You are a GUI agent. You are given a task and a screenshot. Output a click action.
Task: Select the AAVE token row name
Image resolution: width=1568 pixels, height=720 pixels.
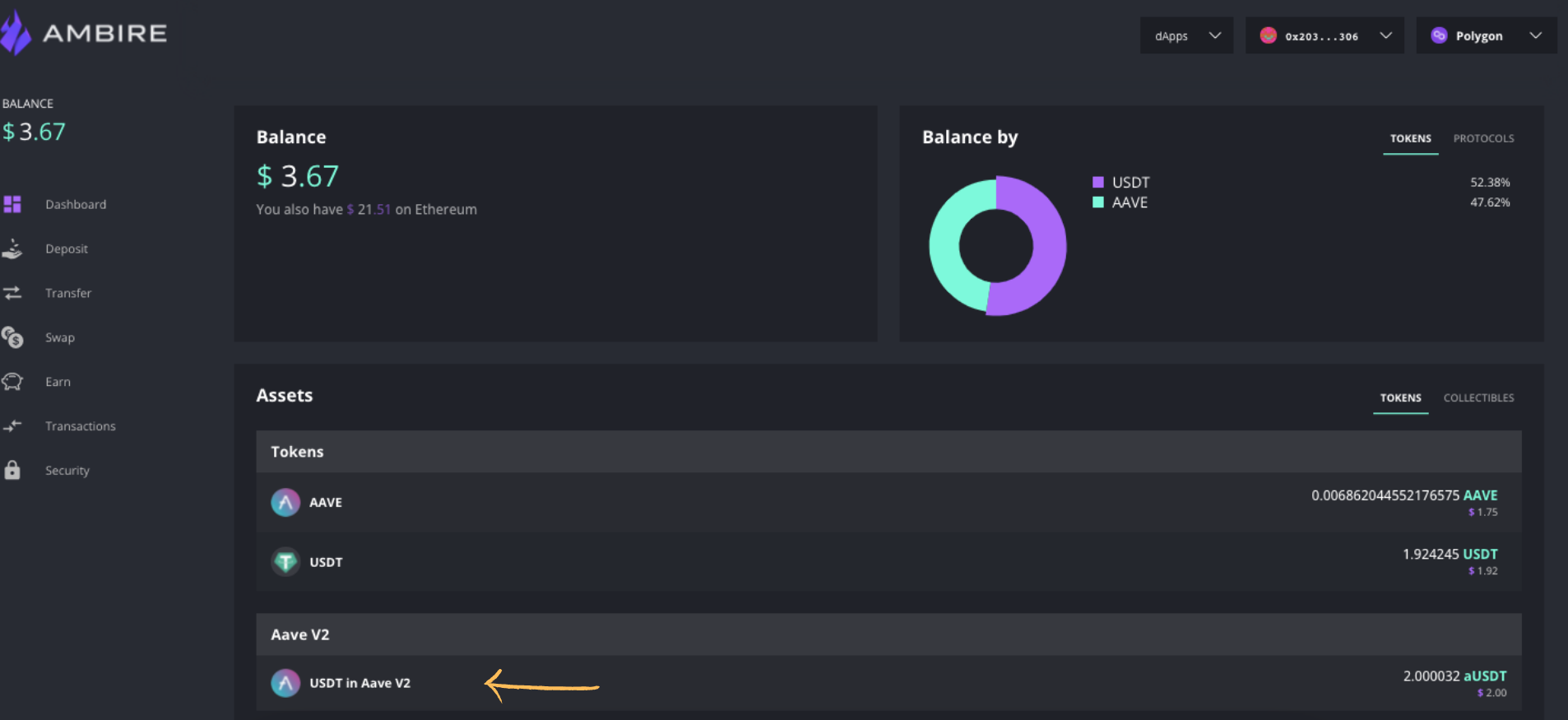click(x=326, y=502)
